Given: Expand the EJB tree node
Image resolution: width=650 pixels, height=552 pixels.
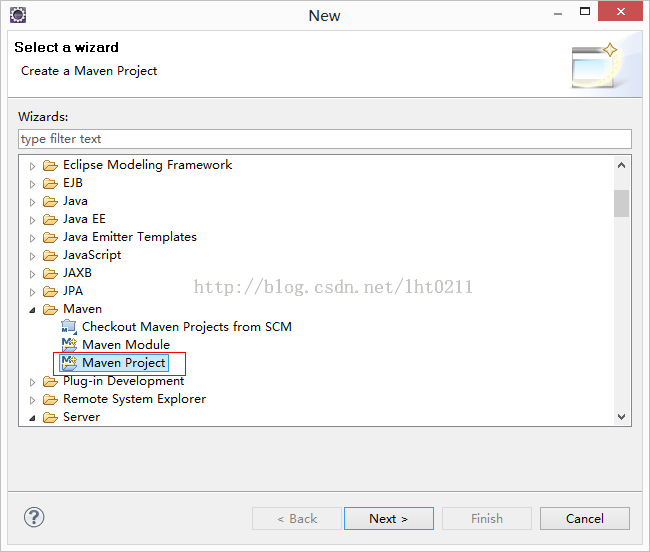Looking at the screenshot, I should click(x=32, y=184).
